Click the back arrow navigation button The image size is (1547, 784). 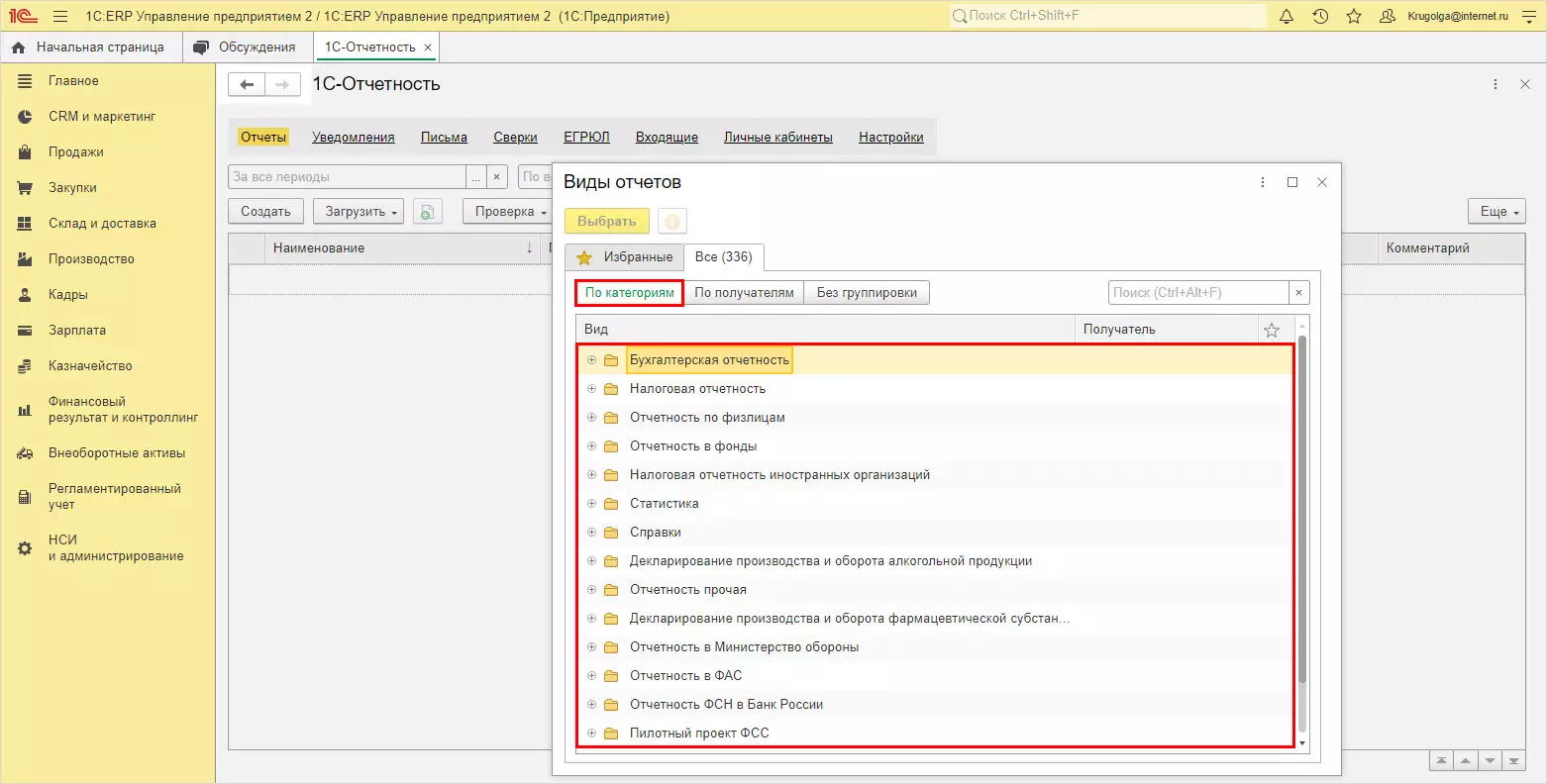[x=247, y=85]
